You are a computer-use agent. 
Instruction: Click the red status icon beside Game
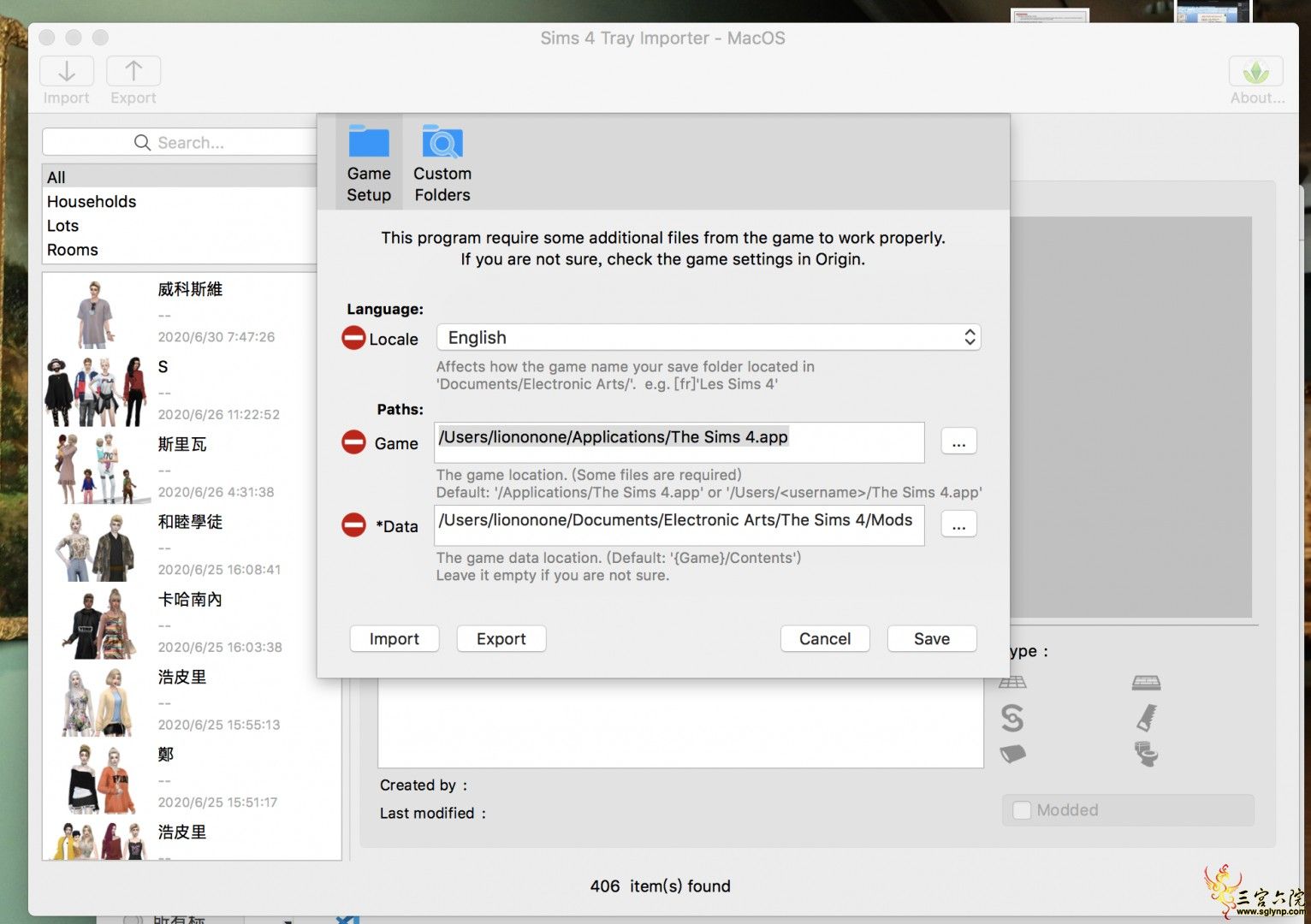[353, 442]
